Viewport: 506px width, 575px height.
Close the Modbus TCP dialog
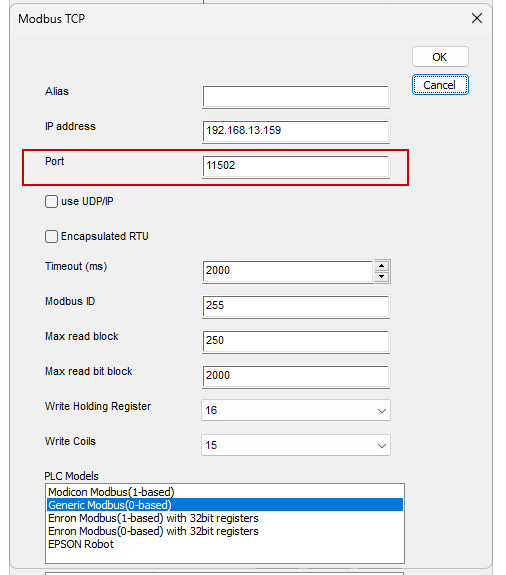pos(477,18)
